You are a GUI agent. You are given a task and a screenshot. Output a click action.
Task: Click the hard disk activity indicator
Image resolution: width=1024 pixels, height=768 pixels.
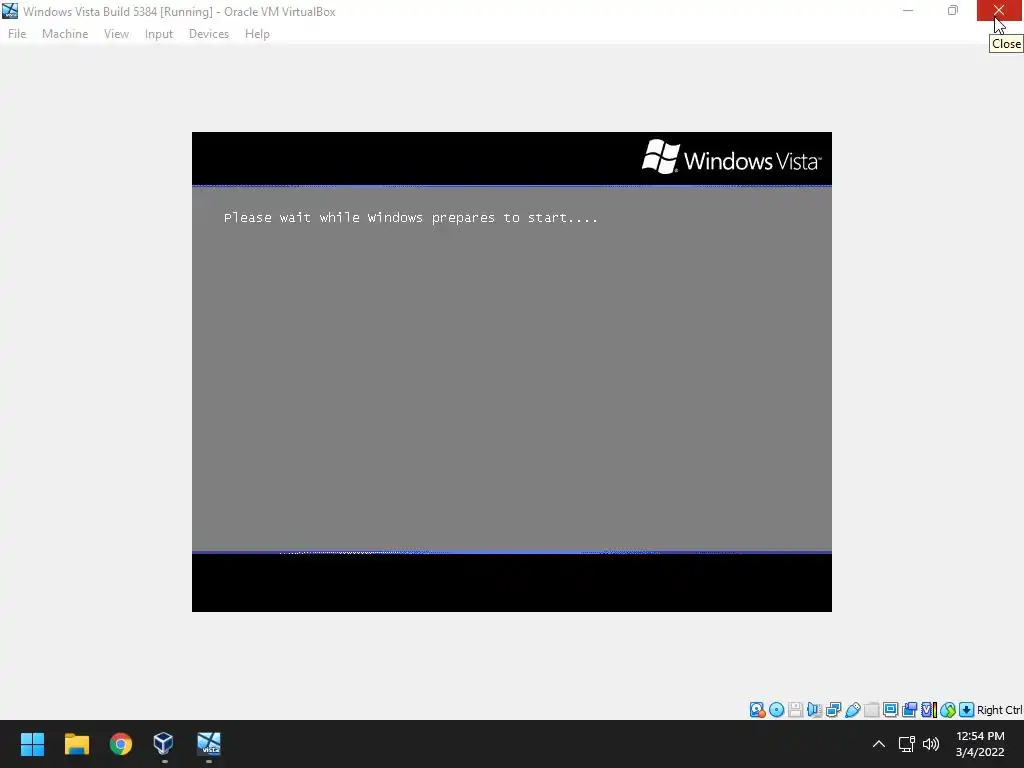click(758, 710)
